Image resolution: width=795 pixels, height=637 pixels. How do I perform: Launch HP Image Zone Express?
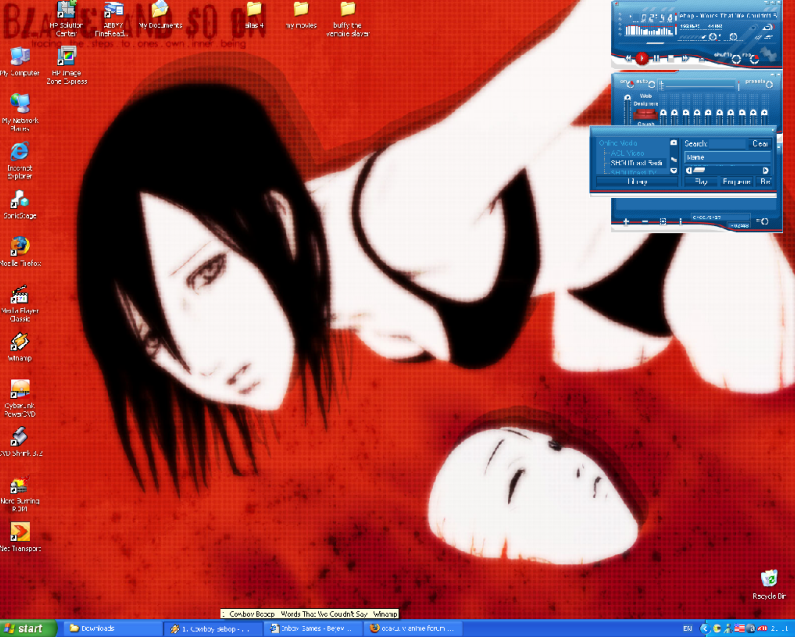pos(66,65)
